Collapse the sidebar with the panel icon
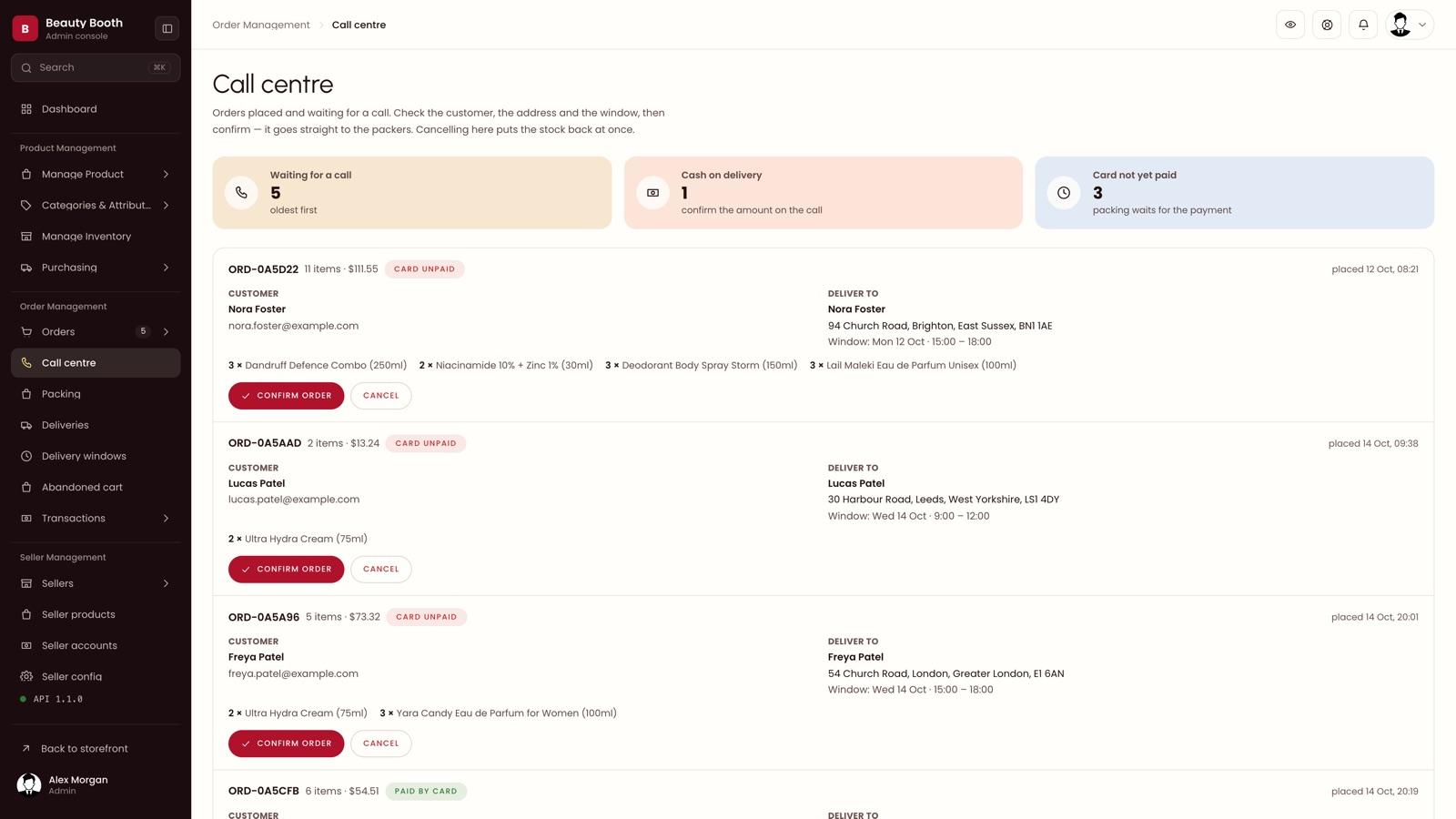Screen dimensions: 1456x819 pos(167,28)
